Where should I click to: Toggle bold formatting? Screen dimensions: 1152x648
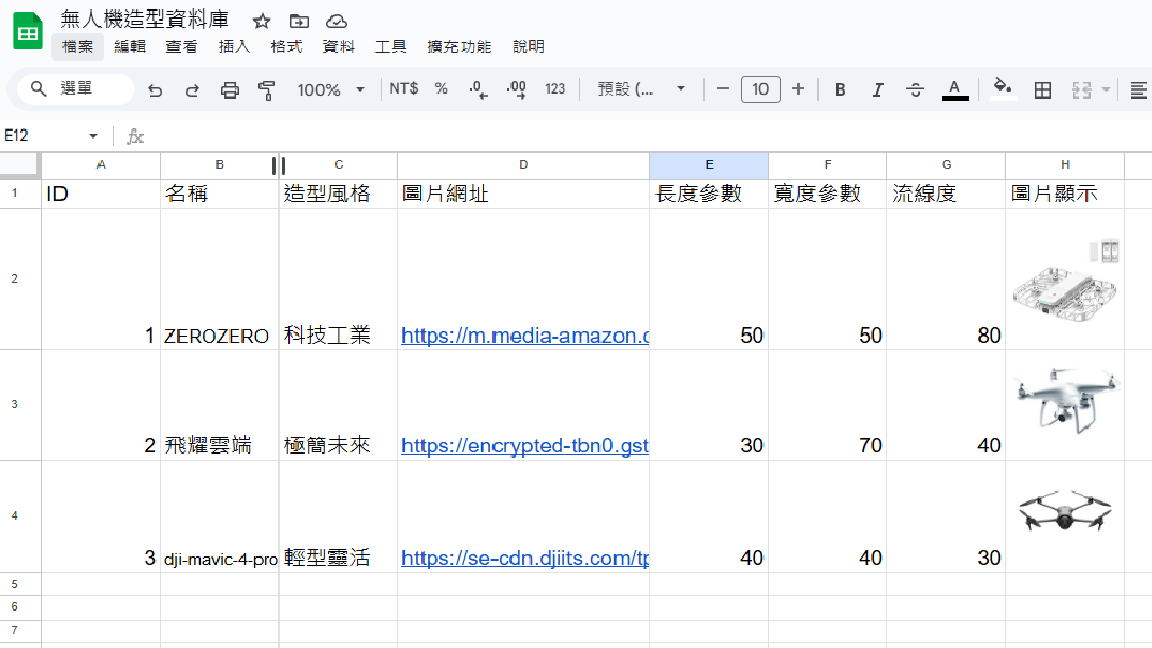tap(840, 90)
